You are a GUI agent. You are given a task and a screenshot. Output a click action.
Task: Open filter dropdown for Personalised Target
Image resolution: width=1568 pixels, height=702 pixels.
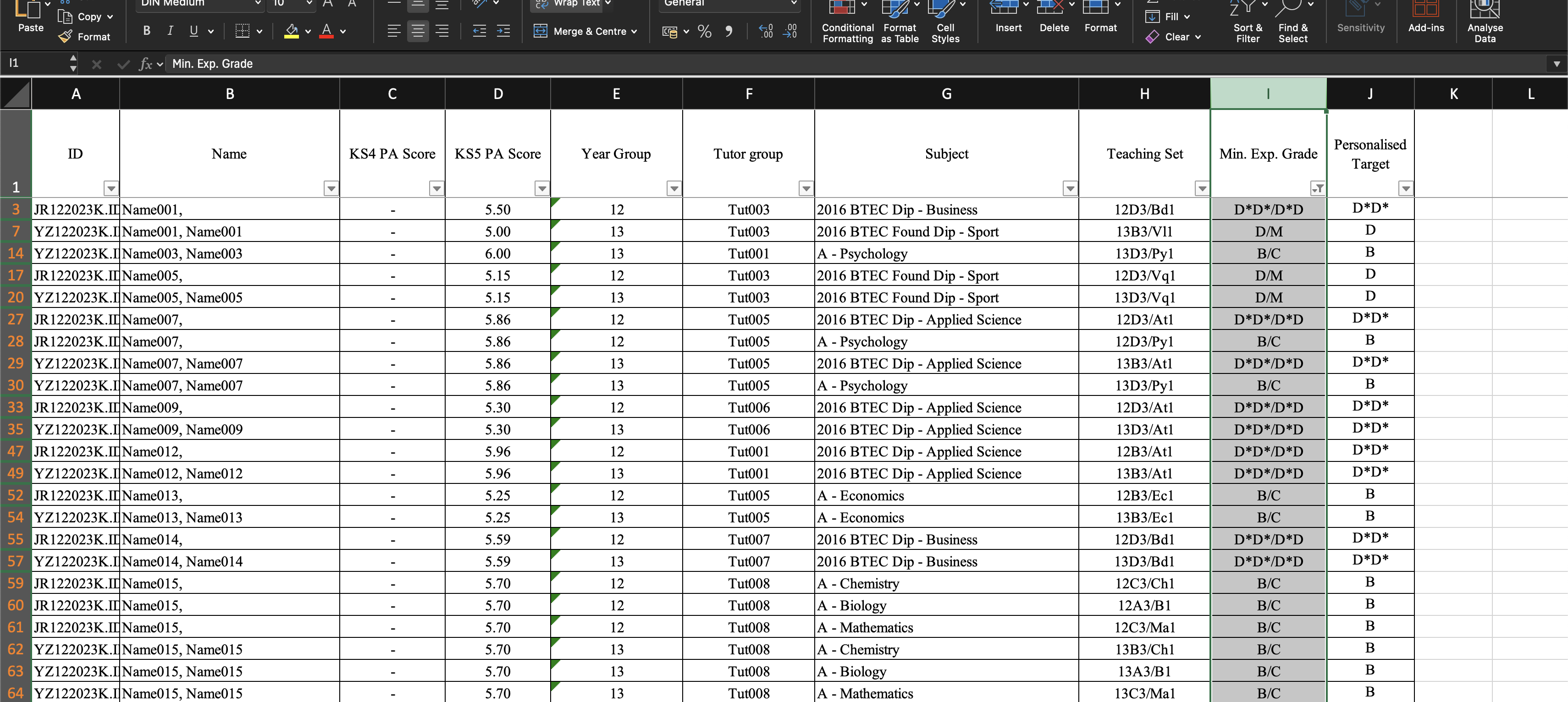coord(1406,189)
